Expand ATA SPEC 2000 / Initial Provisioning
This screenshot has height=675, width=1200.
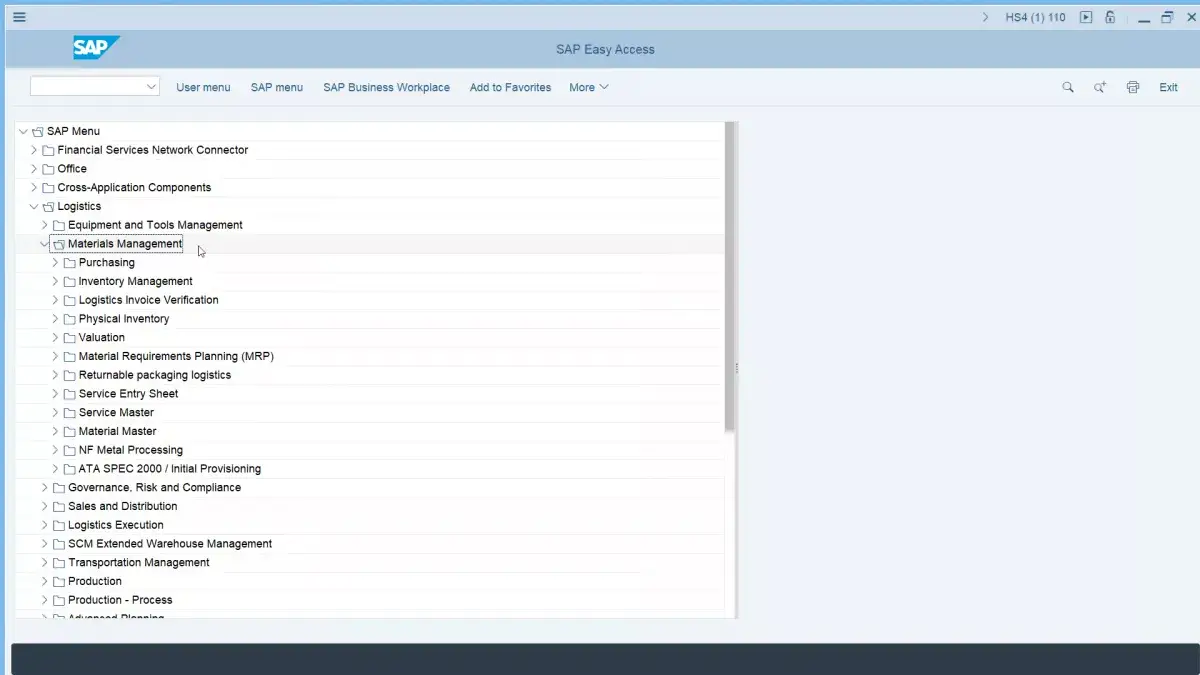click(55, 469)
